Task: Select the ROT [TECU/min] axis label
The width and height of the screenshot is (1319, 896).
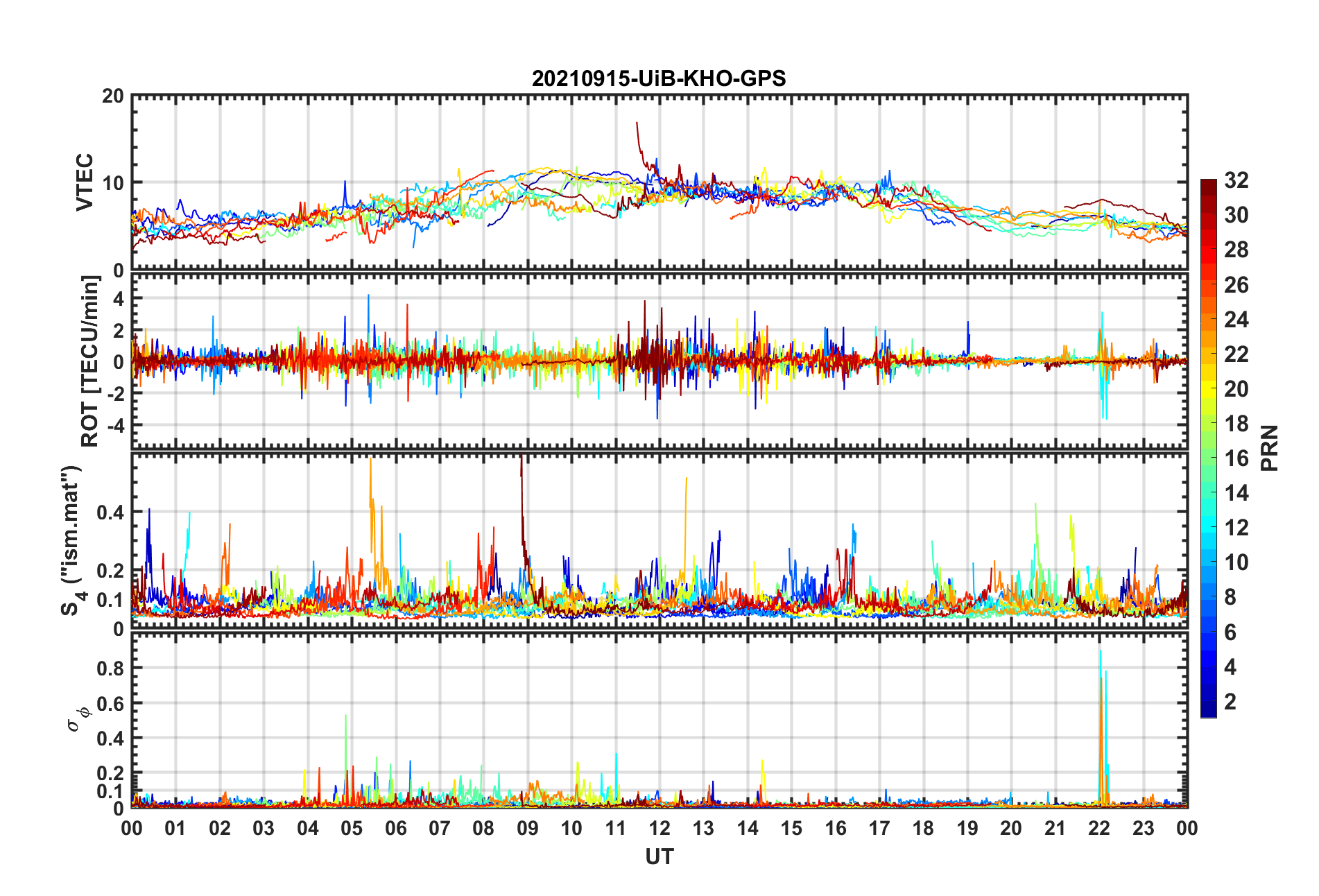Action: pos(90,361)
